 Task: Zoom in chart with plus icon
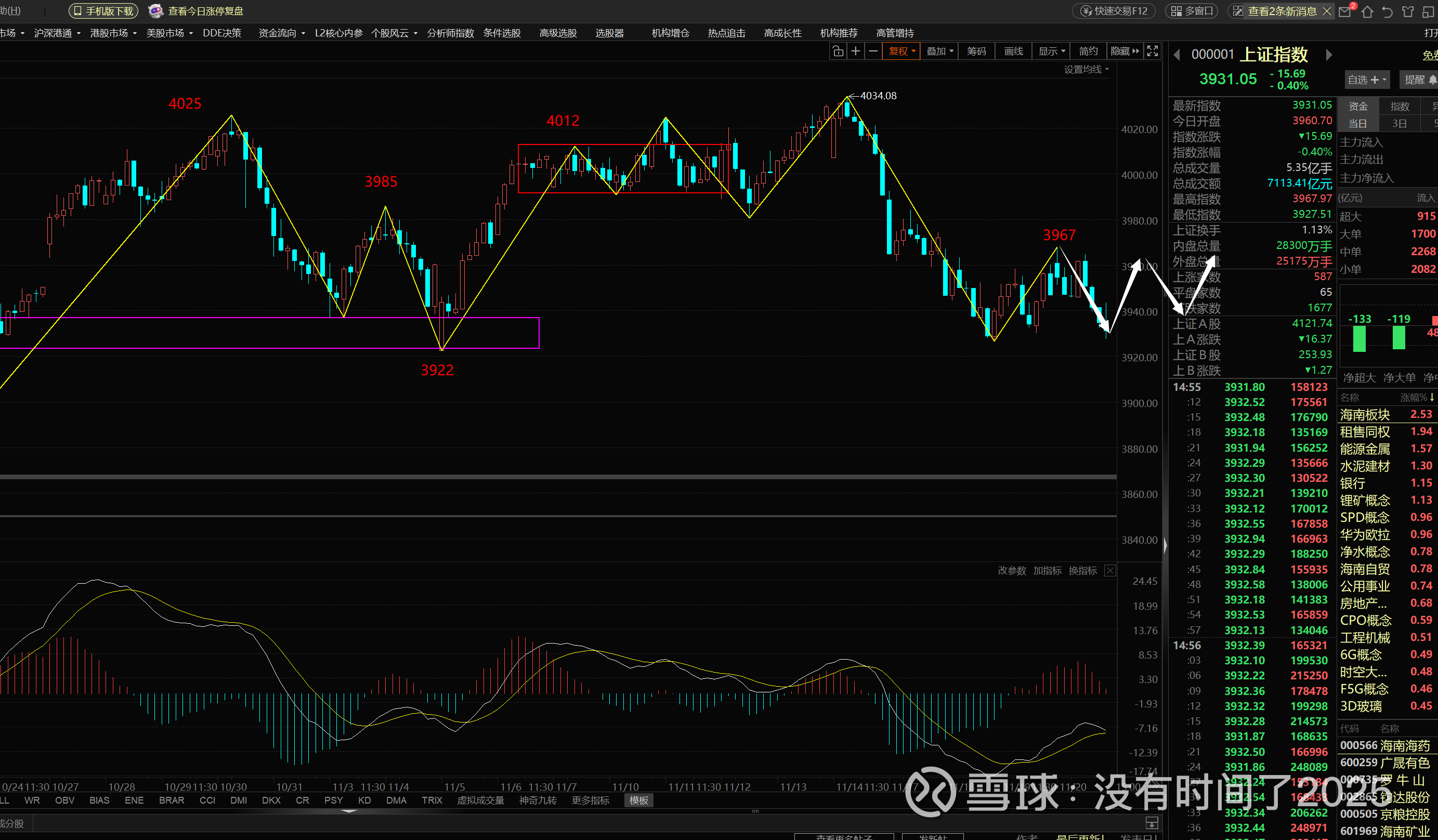(x=855, y=51)
